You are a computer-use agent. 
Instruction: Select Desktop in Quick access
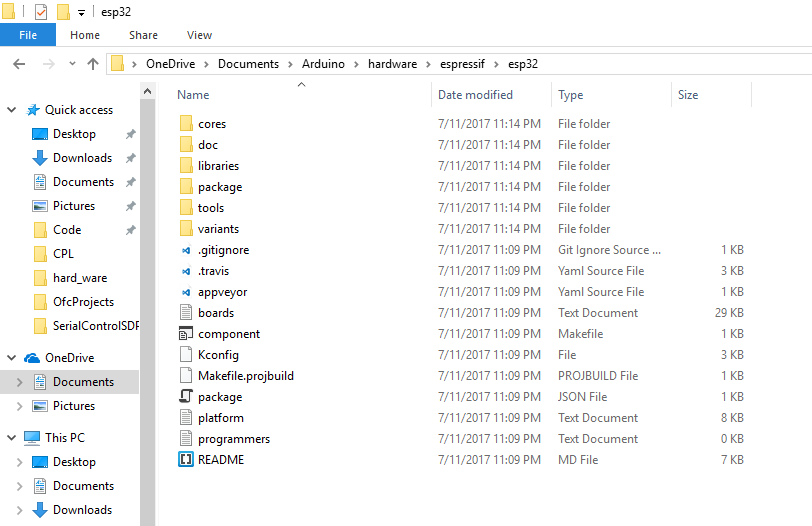[74, 134]
